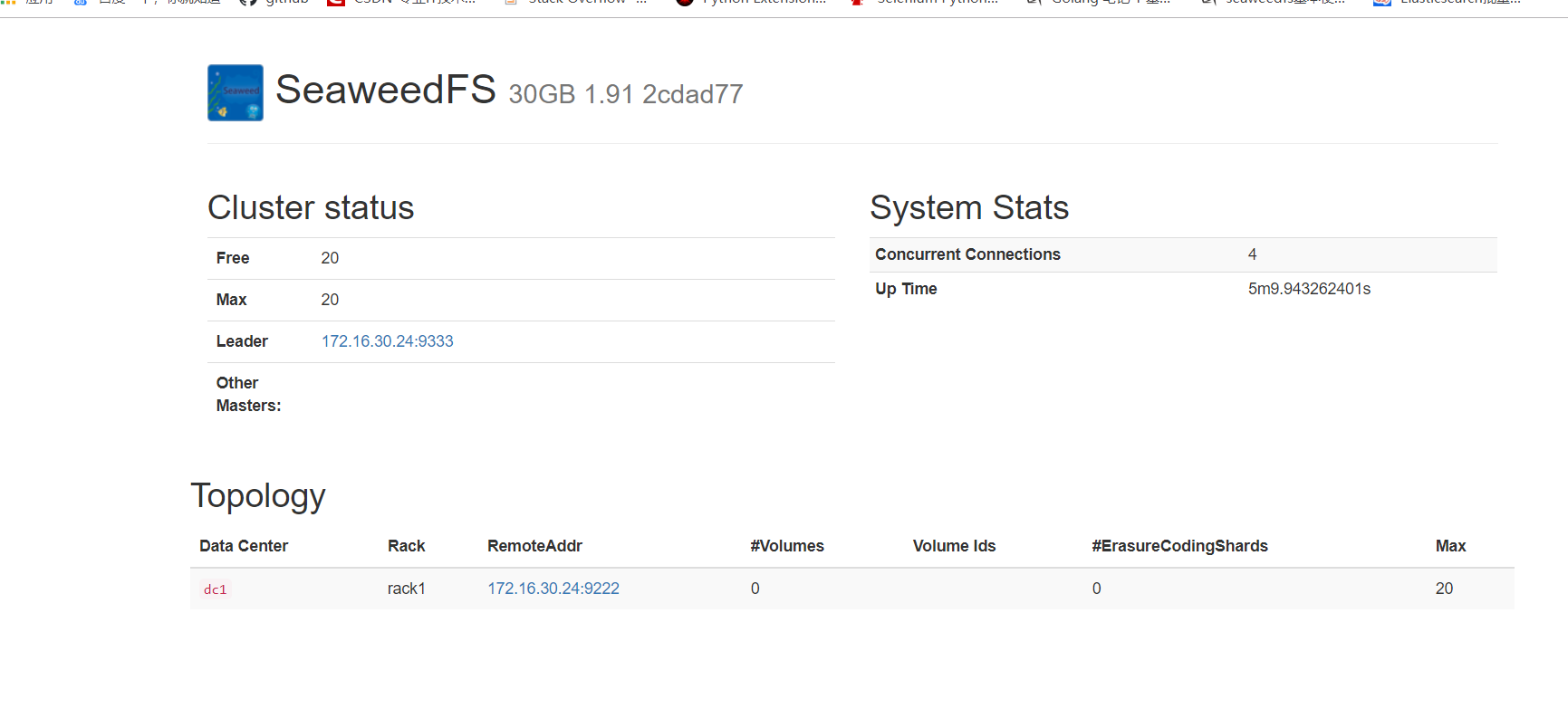The width and height of the screenshot is (1568, 728).
Task: Click the rack1 cell
Action: (x=407, y=589)
